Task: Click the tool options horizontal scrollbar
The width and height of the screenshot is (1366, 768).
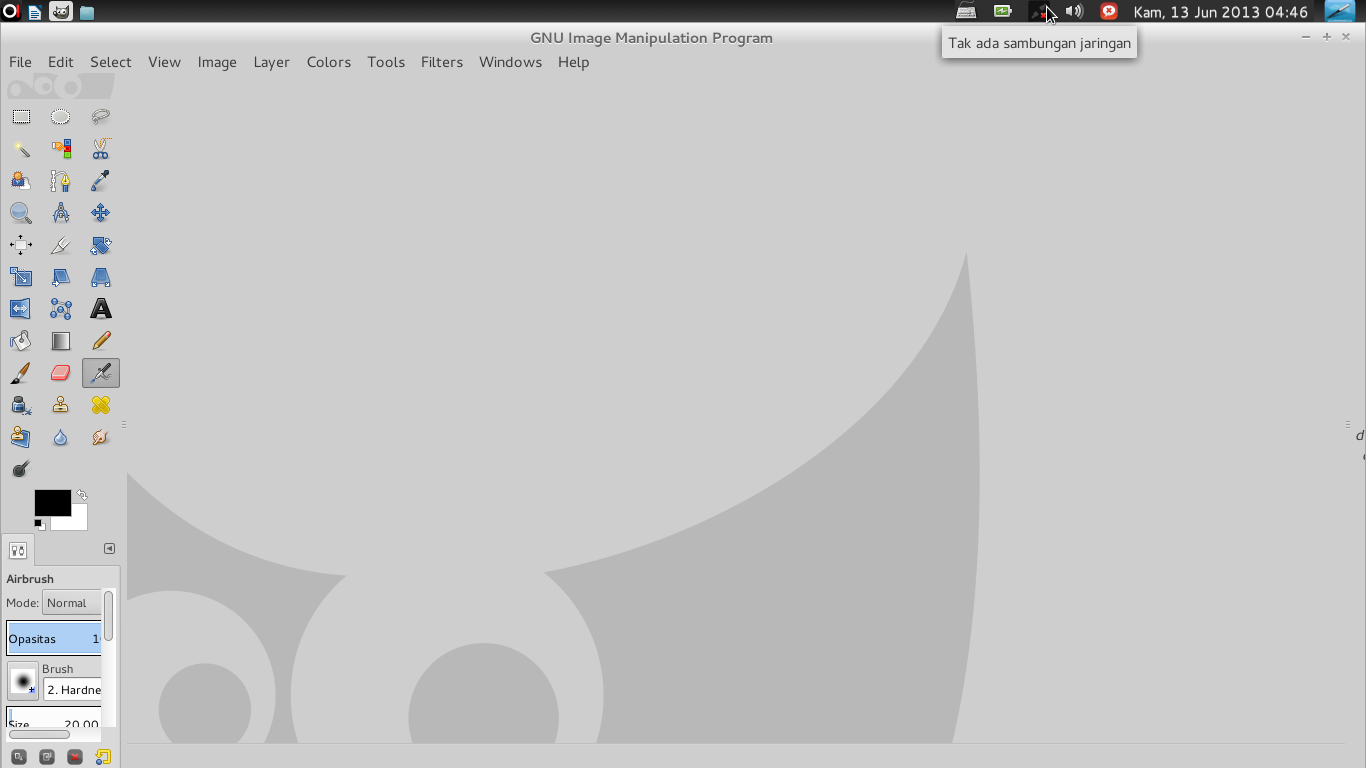Action: pos(39,734)
